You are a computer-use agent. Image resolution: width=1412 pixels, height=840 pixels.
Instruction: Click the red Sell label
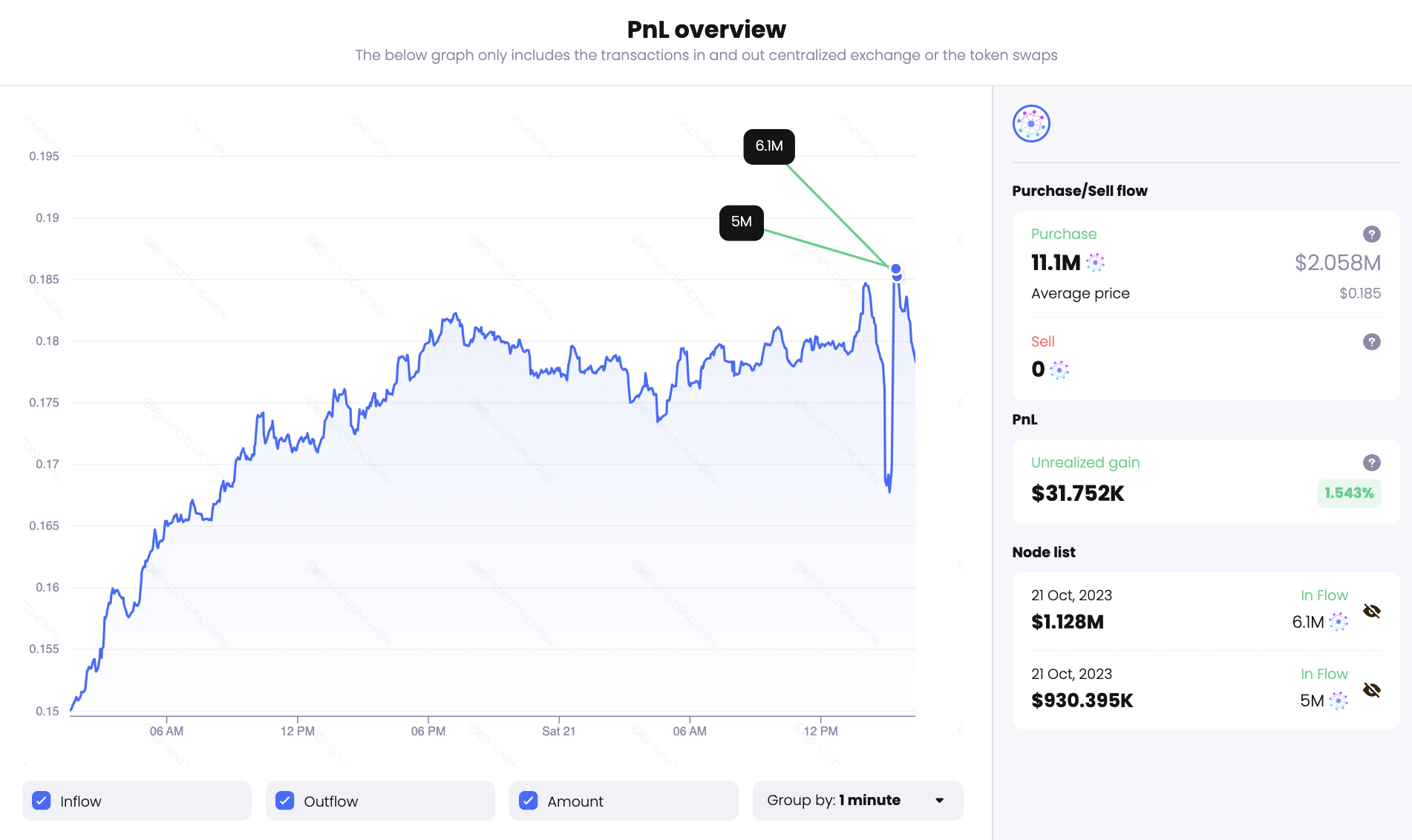point(1043,341)
